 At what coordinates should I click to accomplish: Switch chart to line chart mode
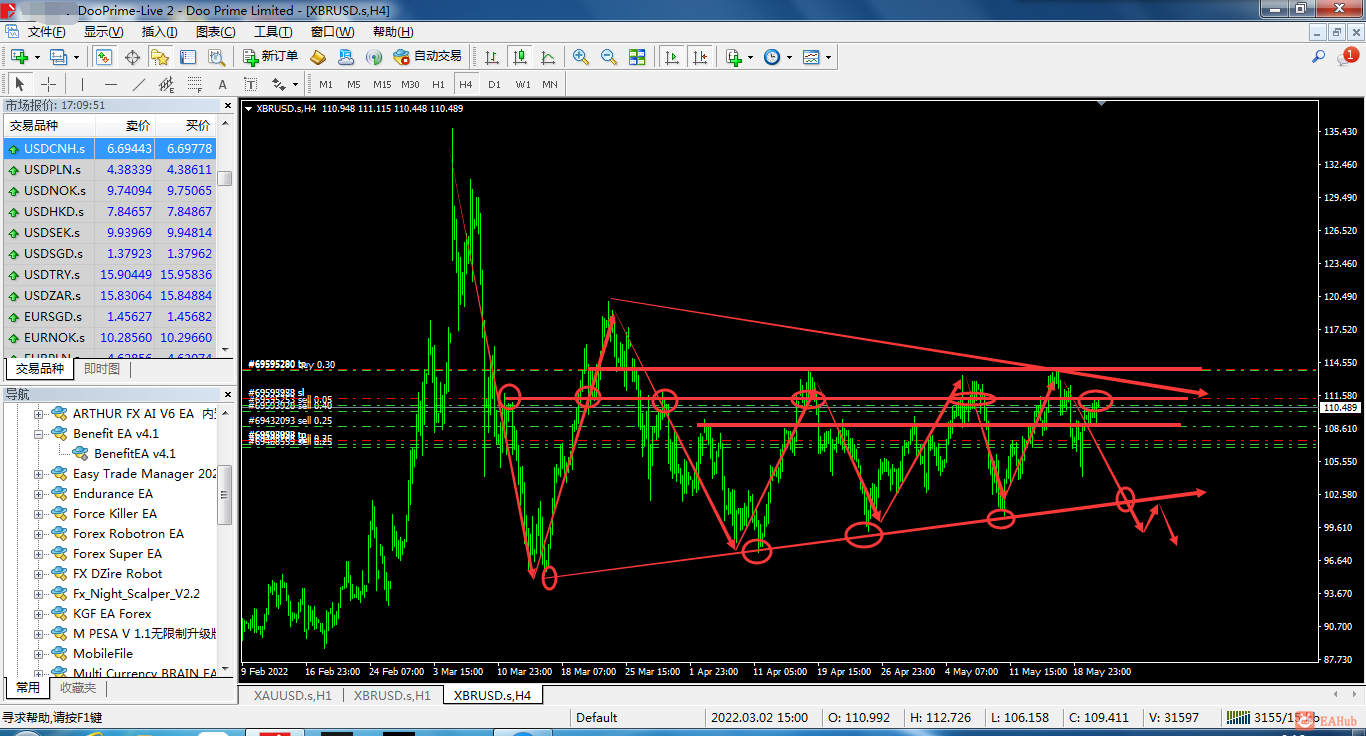(547, 57)
